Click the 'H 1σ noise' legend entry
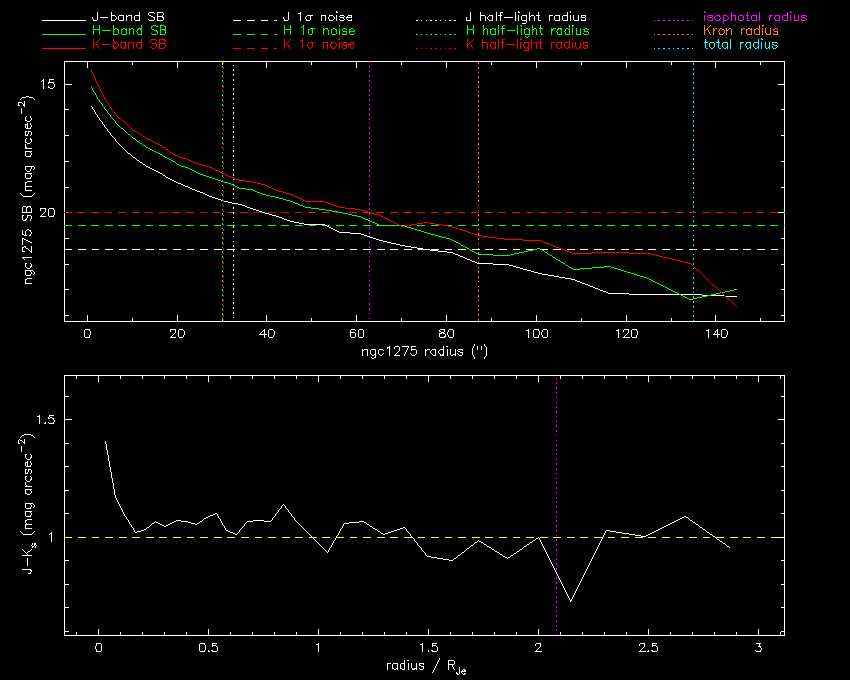The height and width of the screenshot is (680, 850). pyautogui.click(x=319, y=30)
